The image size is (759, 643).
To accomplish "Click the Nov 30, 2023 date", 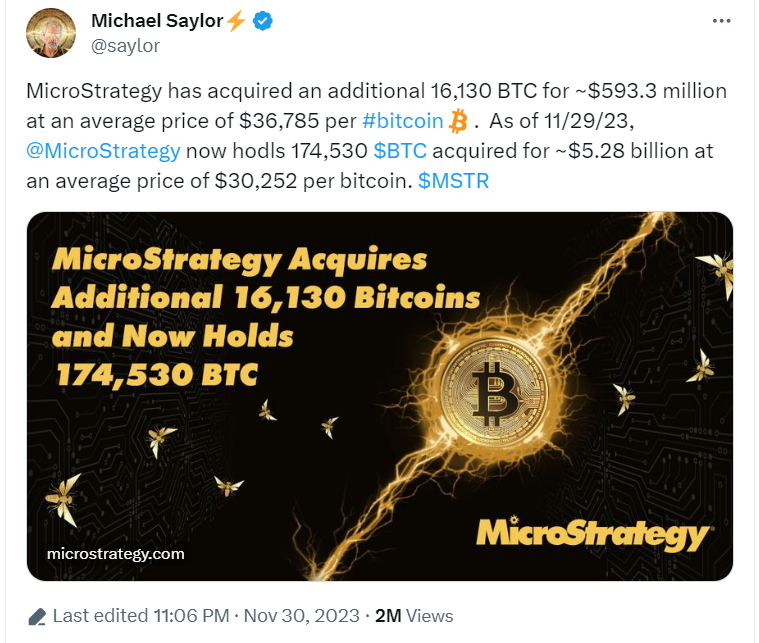I will click(x=302, y=616).
